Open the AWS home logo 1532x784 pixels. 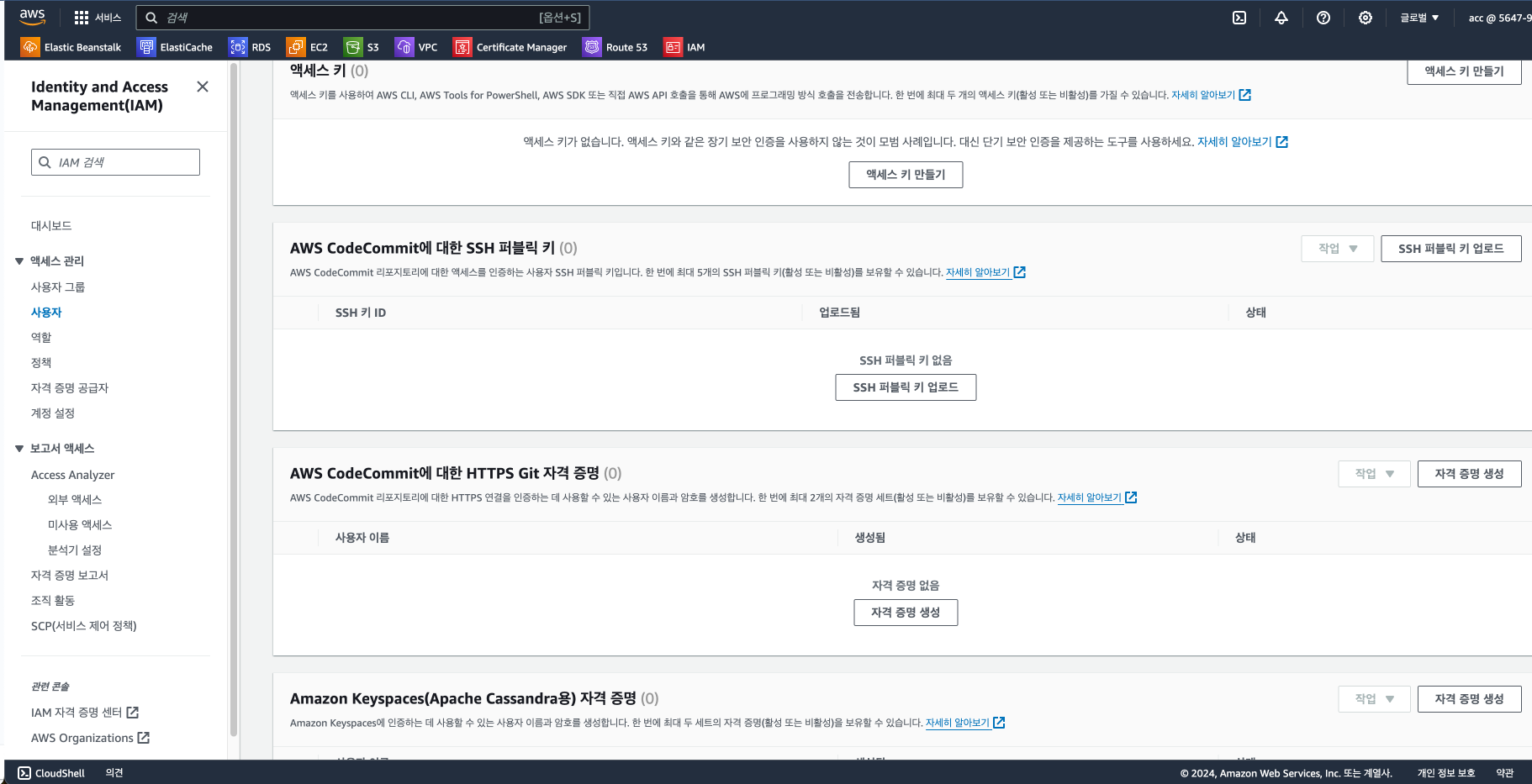point(32,17)
